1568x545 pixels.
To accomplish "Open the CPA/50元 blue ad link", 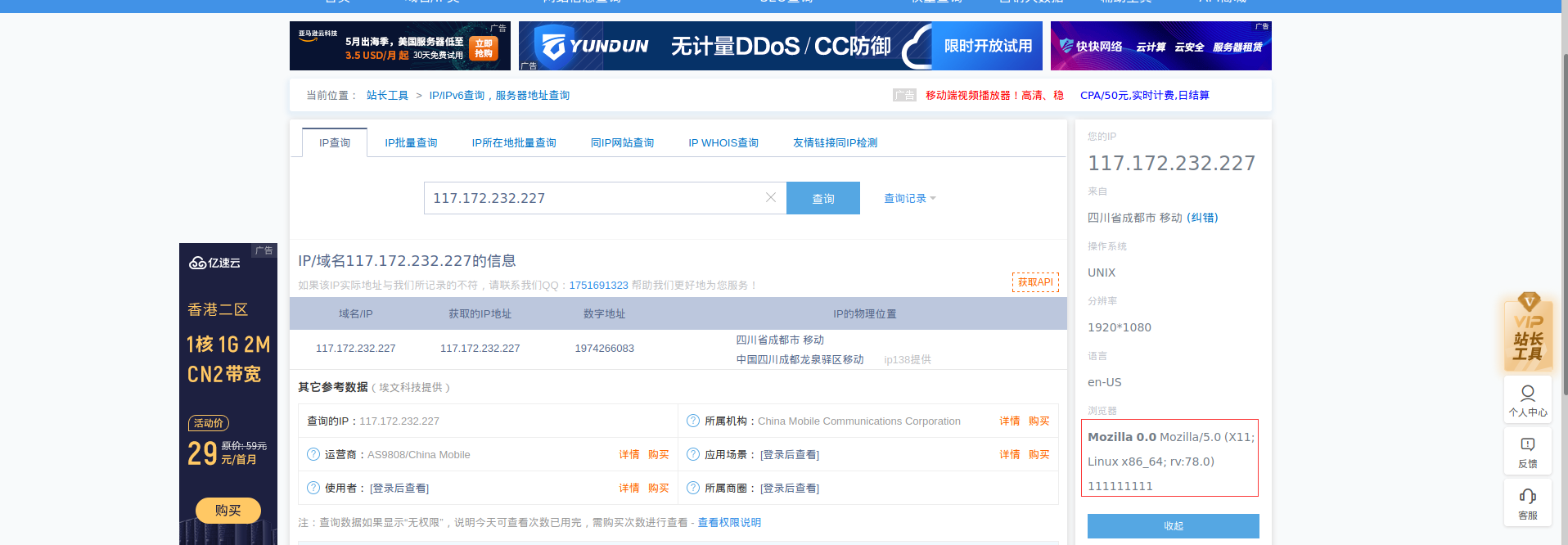I will tap(1144, 96).
